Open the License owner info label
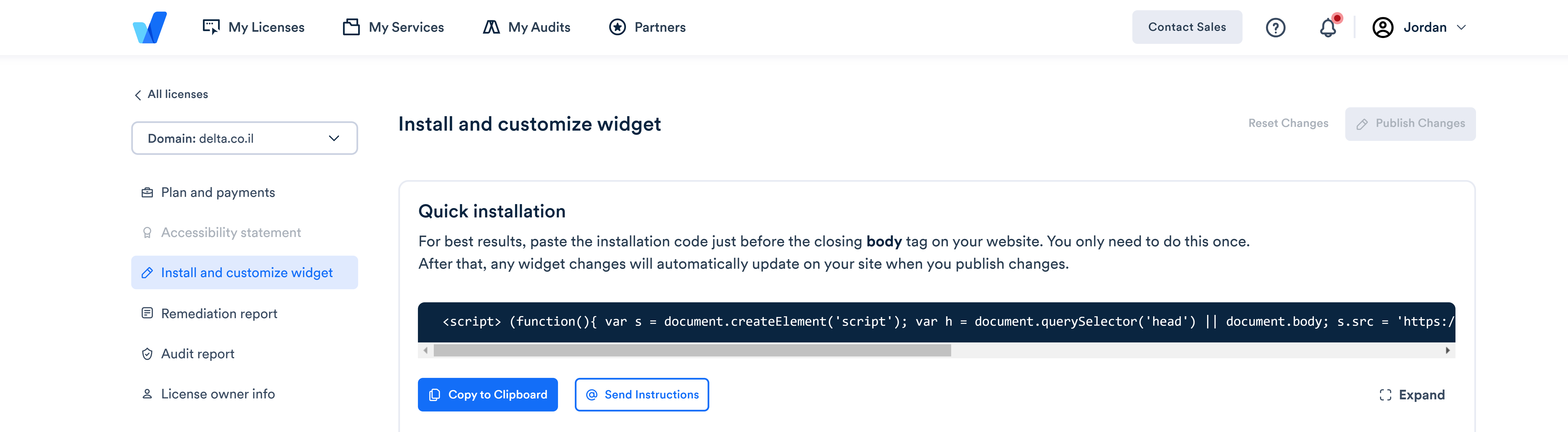Viewport: 1568px width, 432px height. point(218,394)
